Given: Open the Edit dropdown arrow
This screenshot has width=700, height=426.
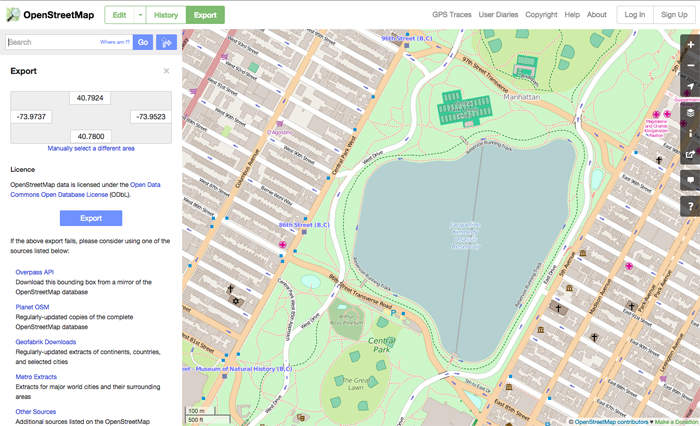Looking at the screenshot, I should click(x=140, y=15).
